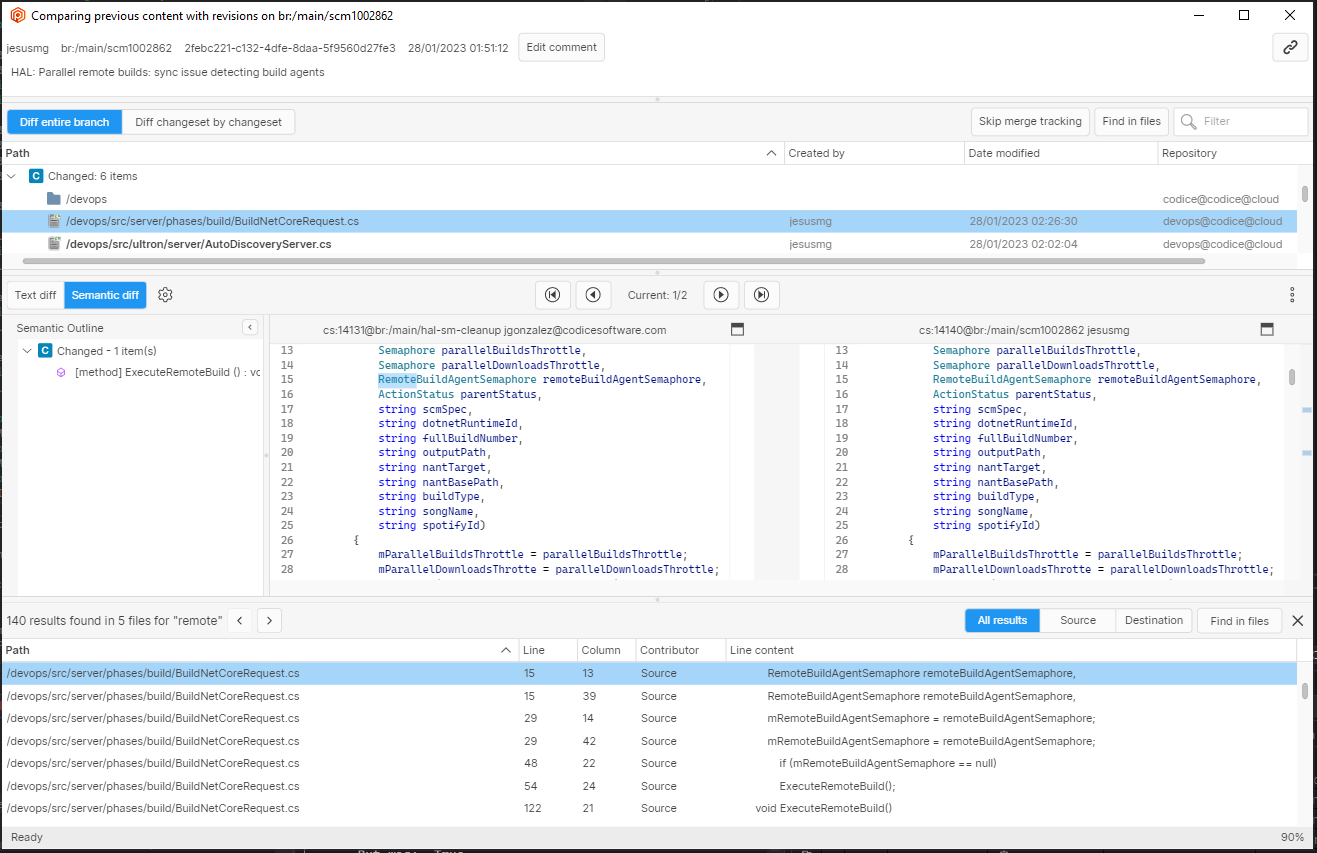
Task: Open the three-dot overflow menu
Action: (x=1292, y=294)
